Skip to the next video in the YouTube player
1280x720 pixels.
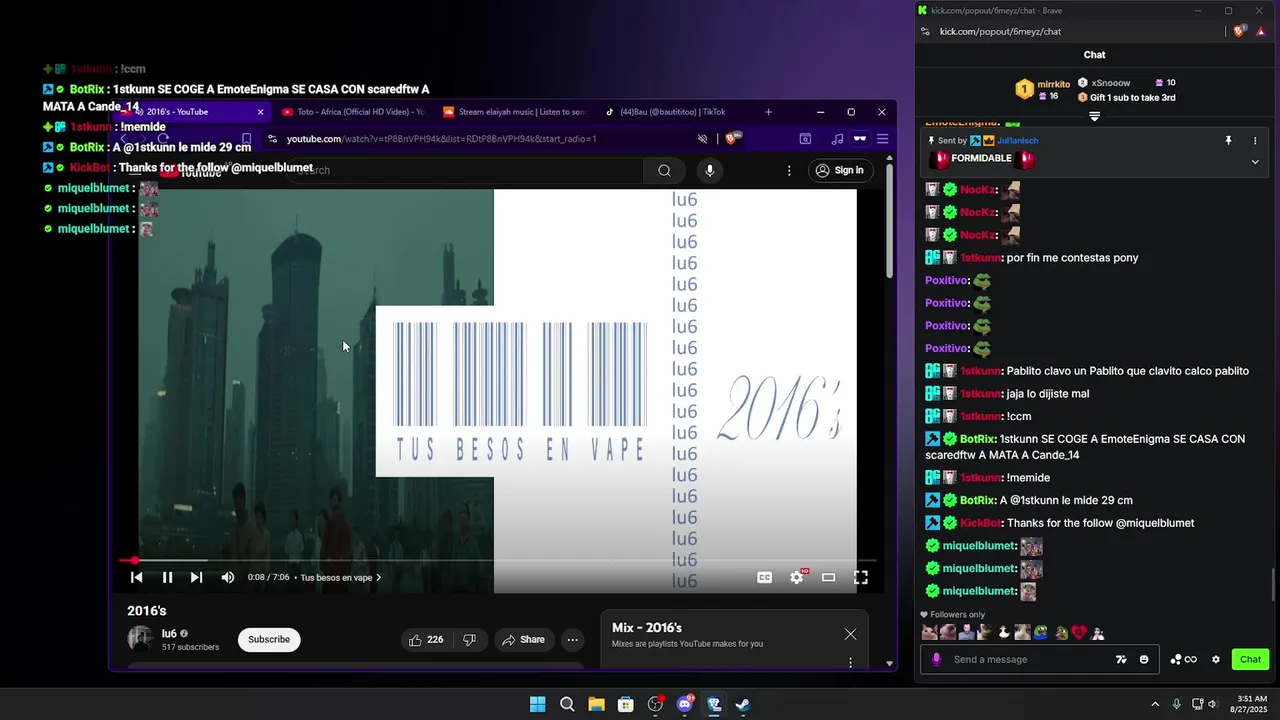click(196, 577)
